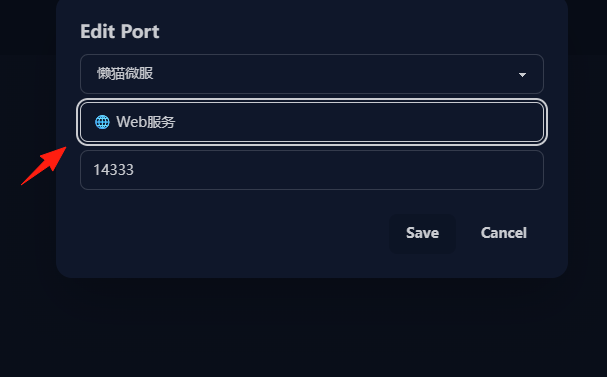
Task: Click the 懒猫微服 selected text
Action: click(x=125, y=74)
